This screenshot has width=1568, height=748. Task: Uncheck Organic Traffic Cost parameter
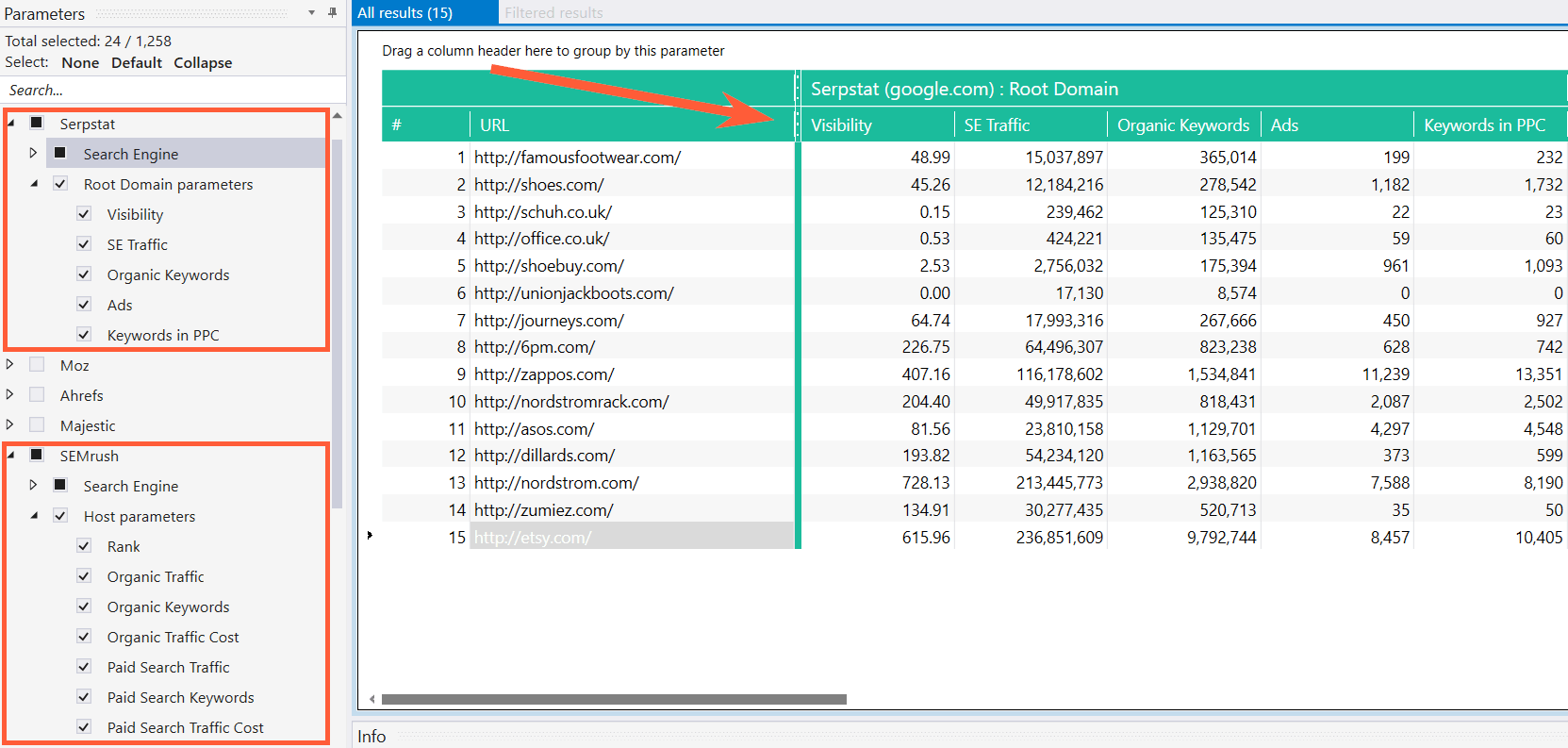pos(84,637)
